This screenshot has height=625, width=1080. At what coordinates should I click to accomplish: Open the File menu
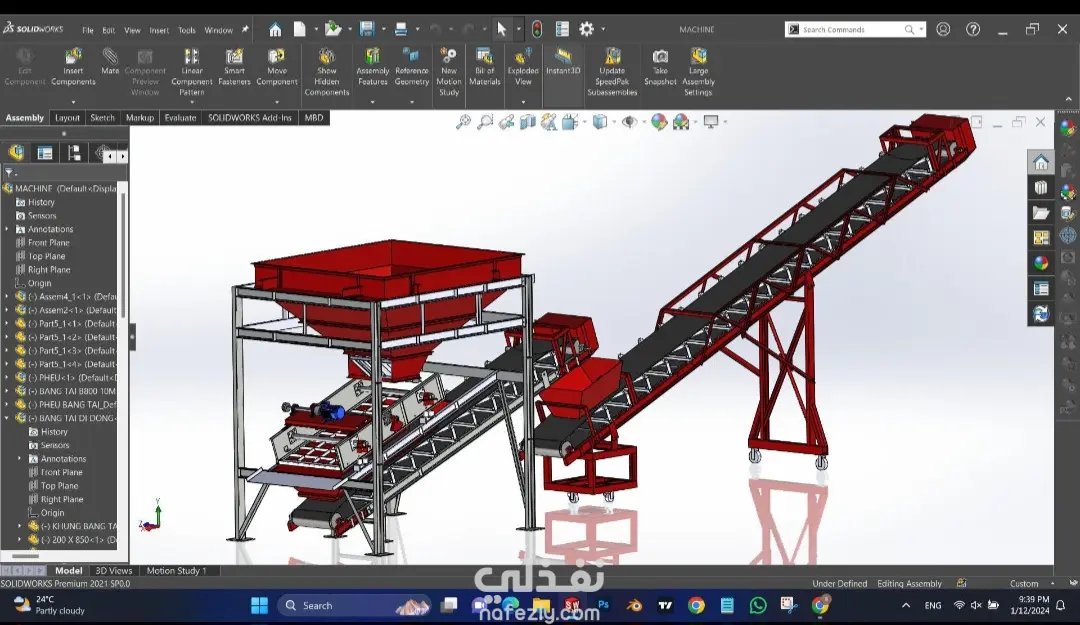[87, 30]
